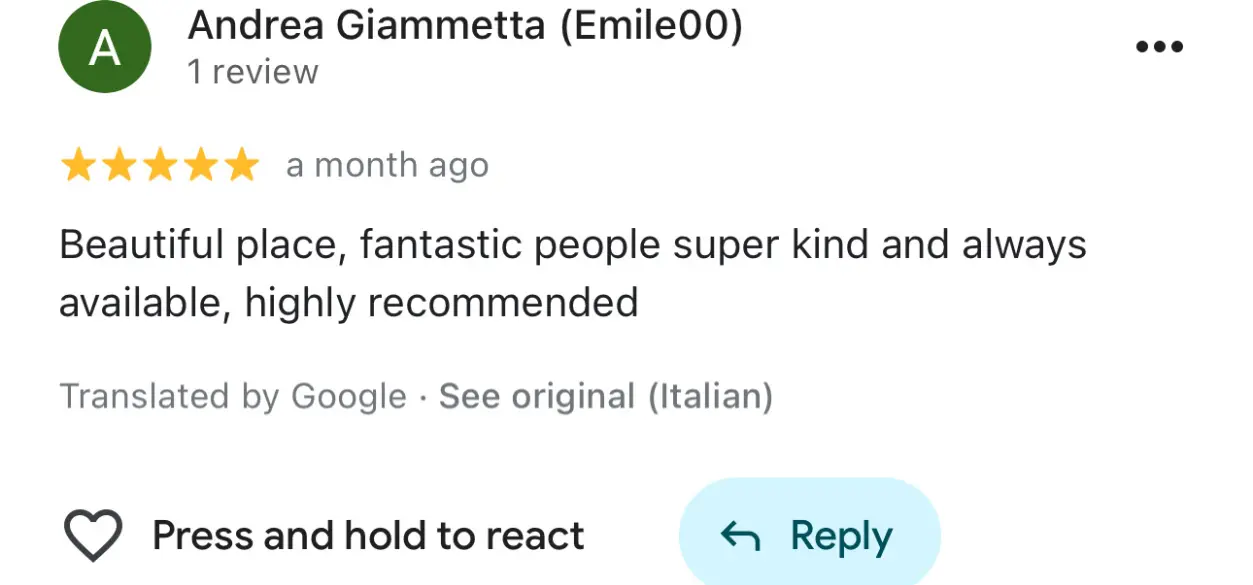This screenshot has width=1253, height=585.
Task: Click the reply arrow icon
Action: tap(740, 537)
